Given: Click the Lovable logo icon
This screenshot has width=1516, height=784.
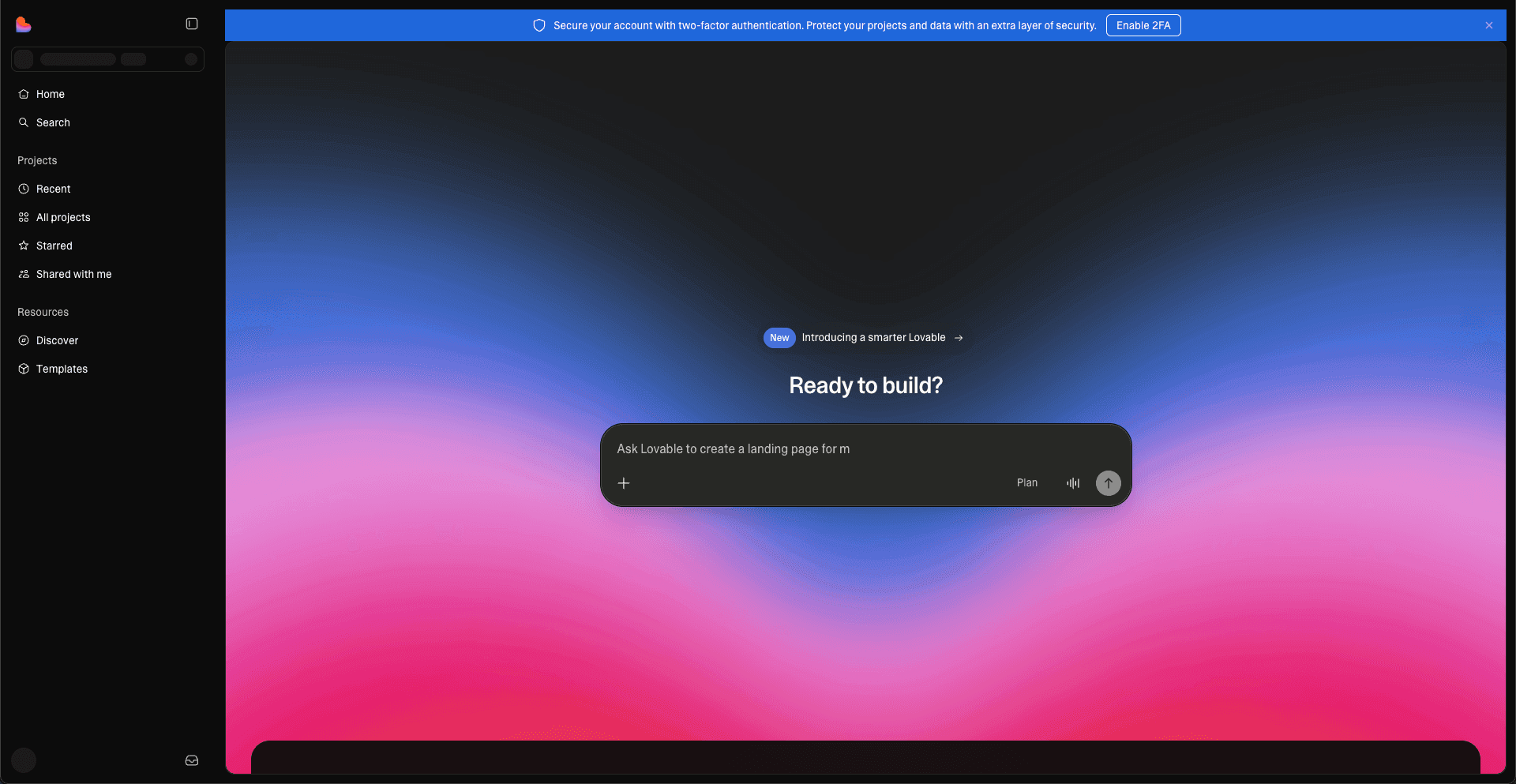Looking at the screenshot, I should 24,24.
